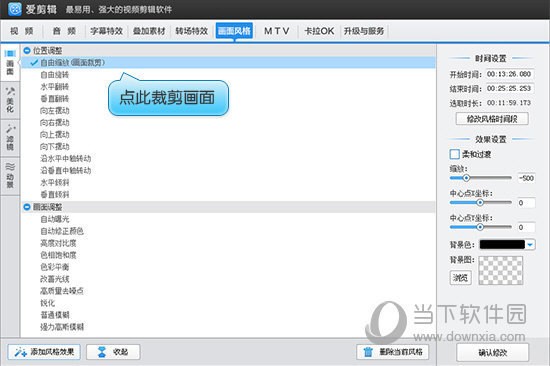Open the 画面 sidebar panel icon
Image resolution: width=550 pixels, height=366 pixels.
pos(10,53)
